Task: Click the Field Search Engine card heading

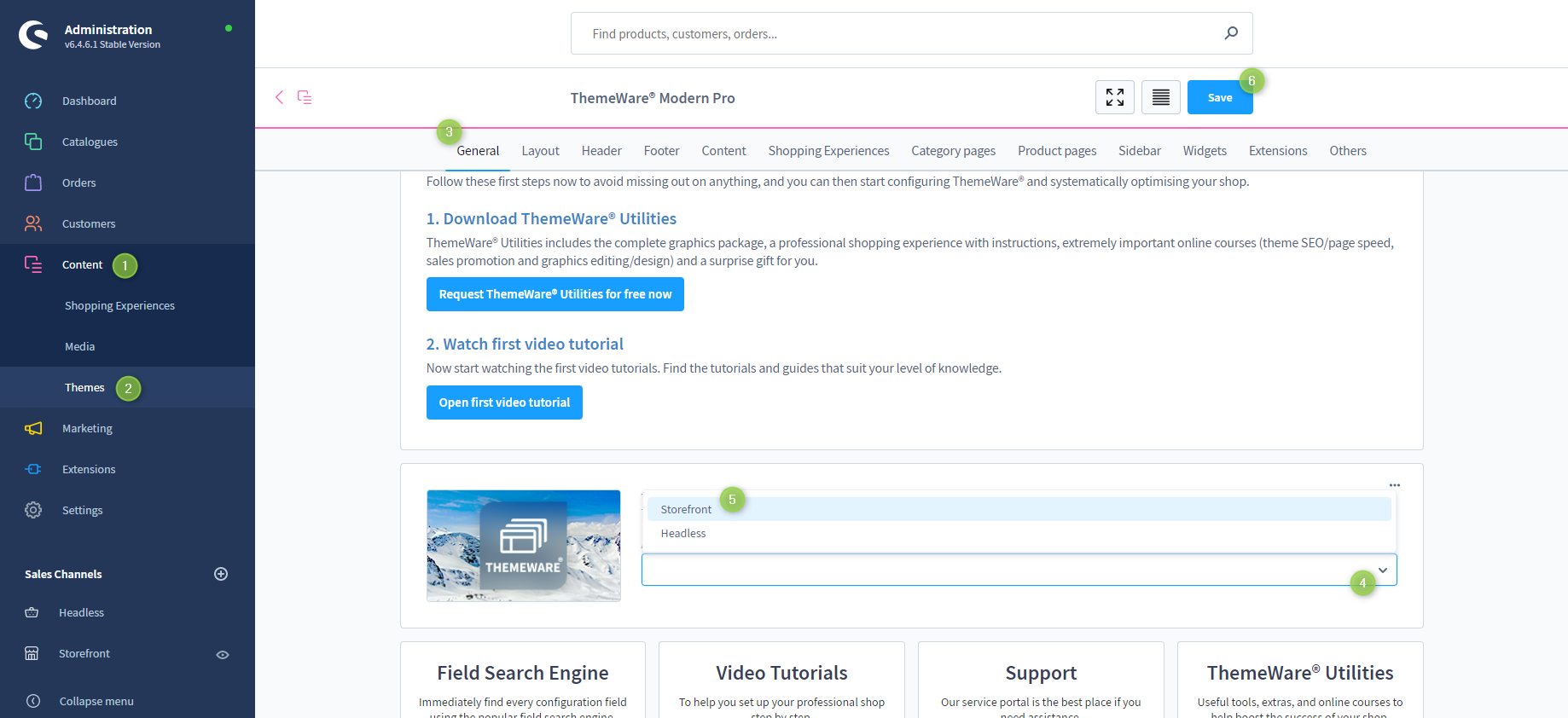Action: pos(523,673)
